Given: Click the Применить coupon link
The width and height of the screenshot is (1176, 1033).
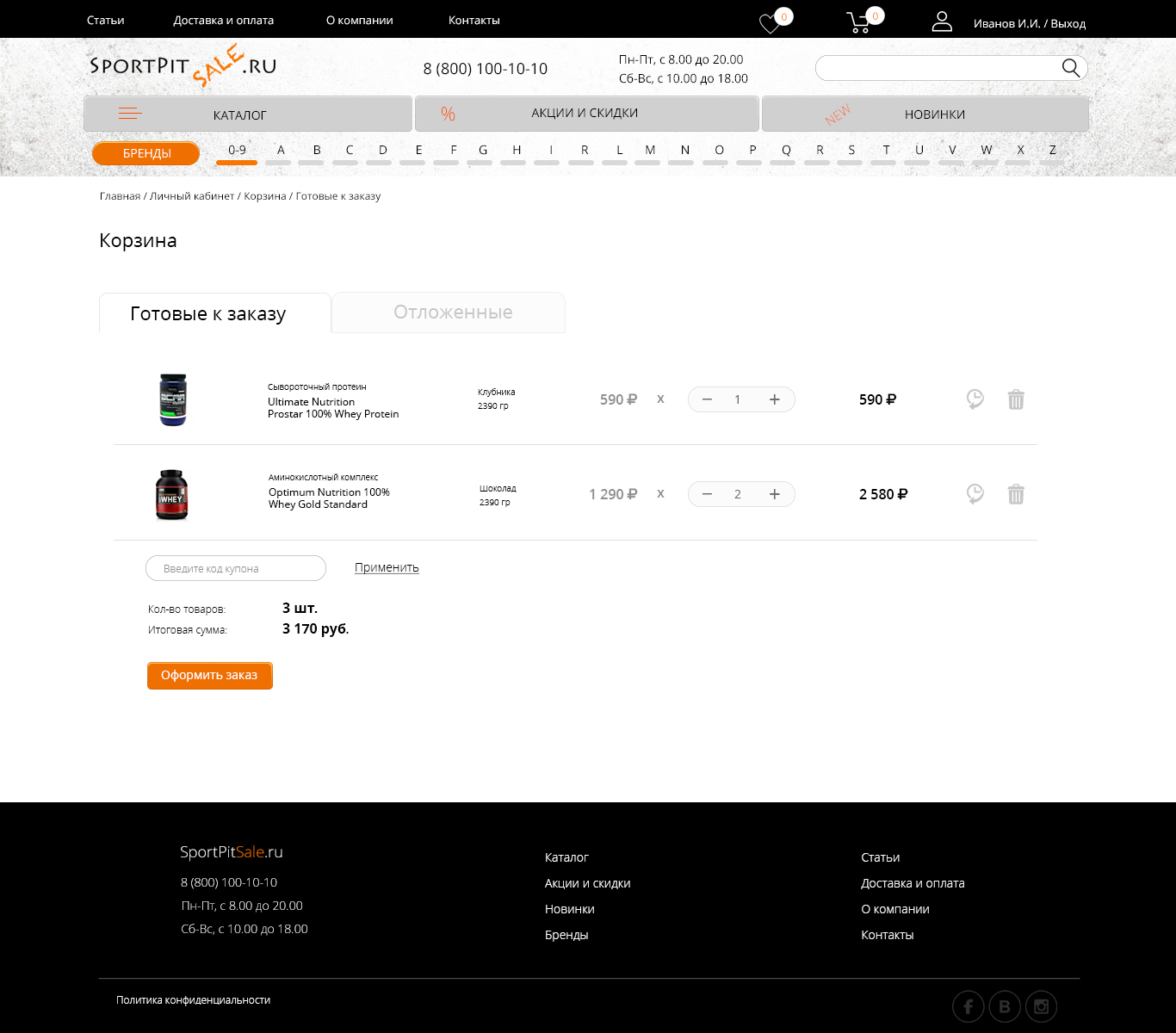Looking at the screenshot, I should tap(387, 568).
